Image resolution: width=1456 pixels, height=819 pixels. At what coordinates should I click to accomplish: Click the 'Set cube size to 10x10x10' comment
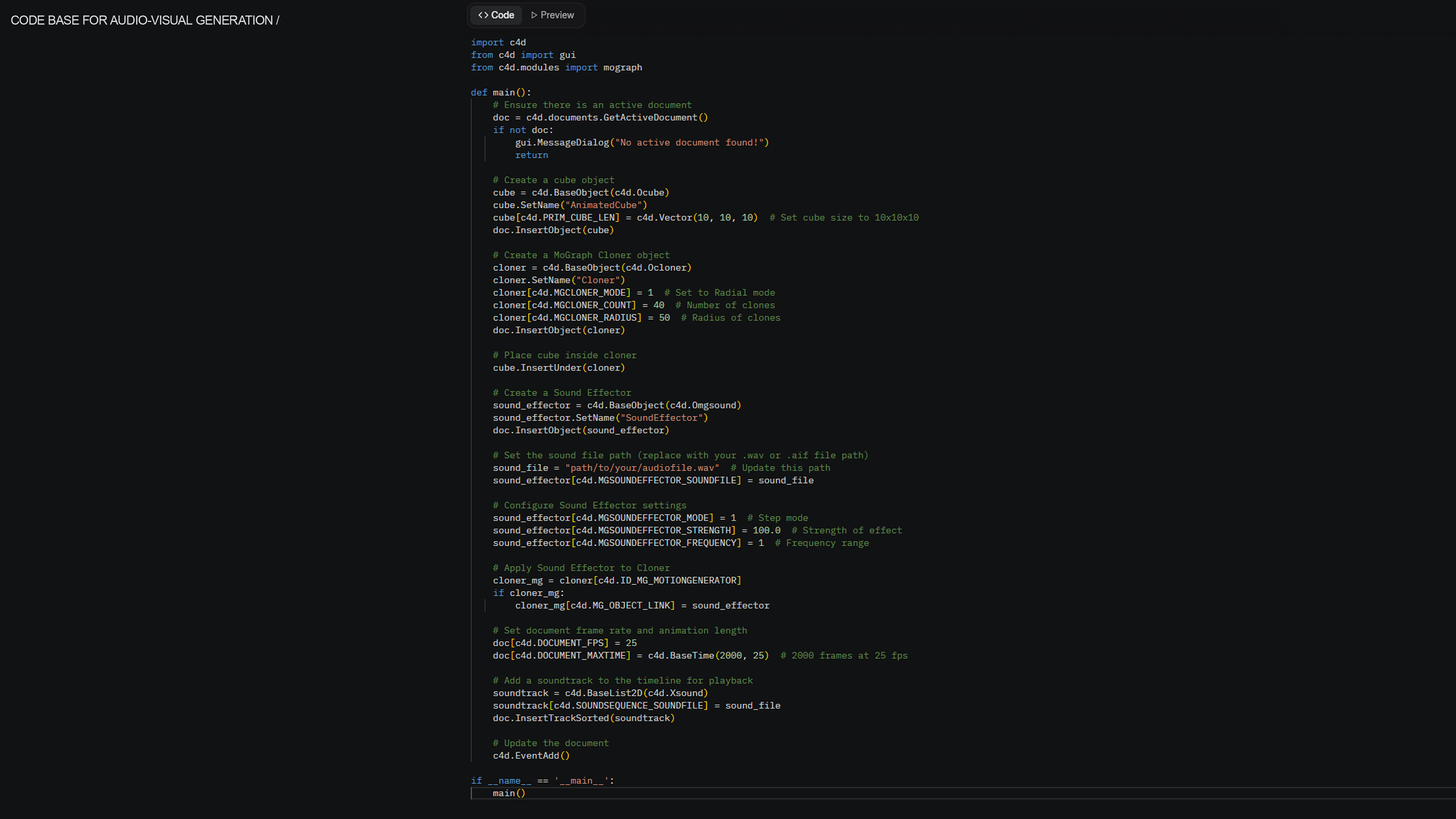pos(843,218)
